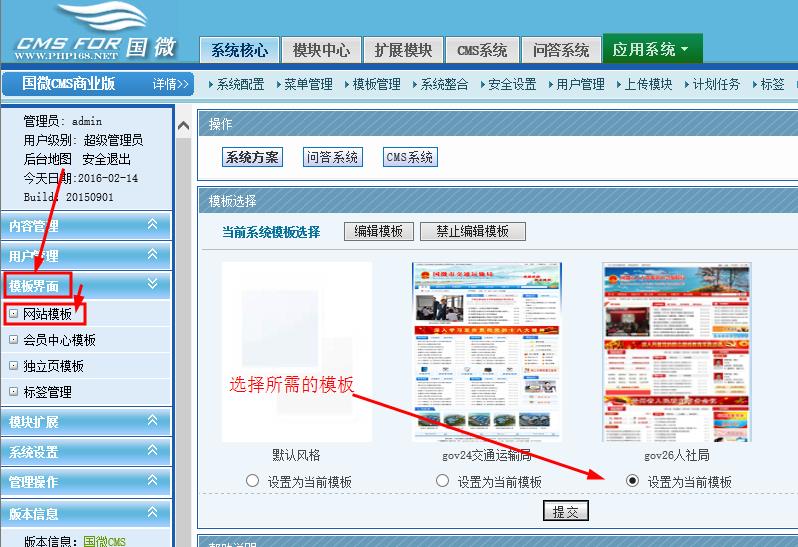Select gov24交通运输局 radio button

click(x=442, y=481)
